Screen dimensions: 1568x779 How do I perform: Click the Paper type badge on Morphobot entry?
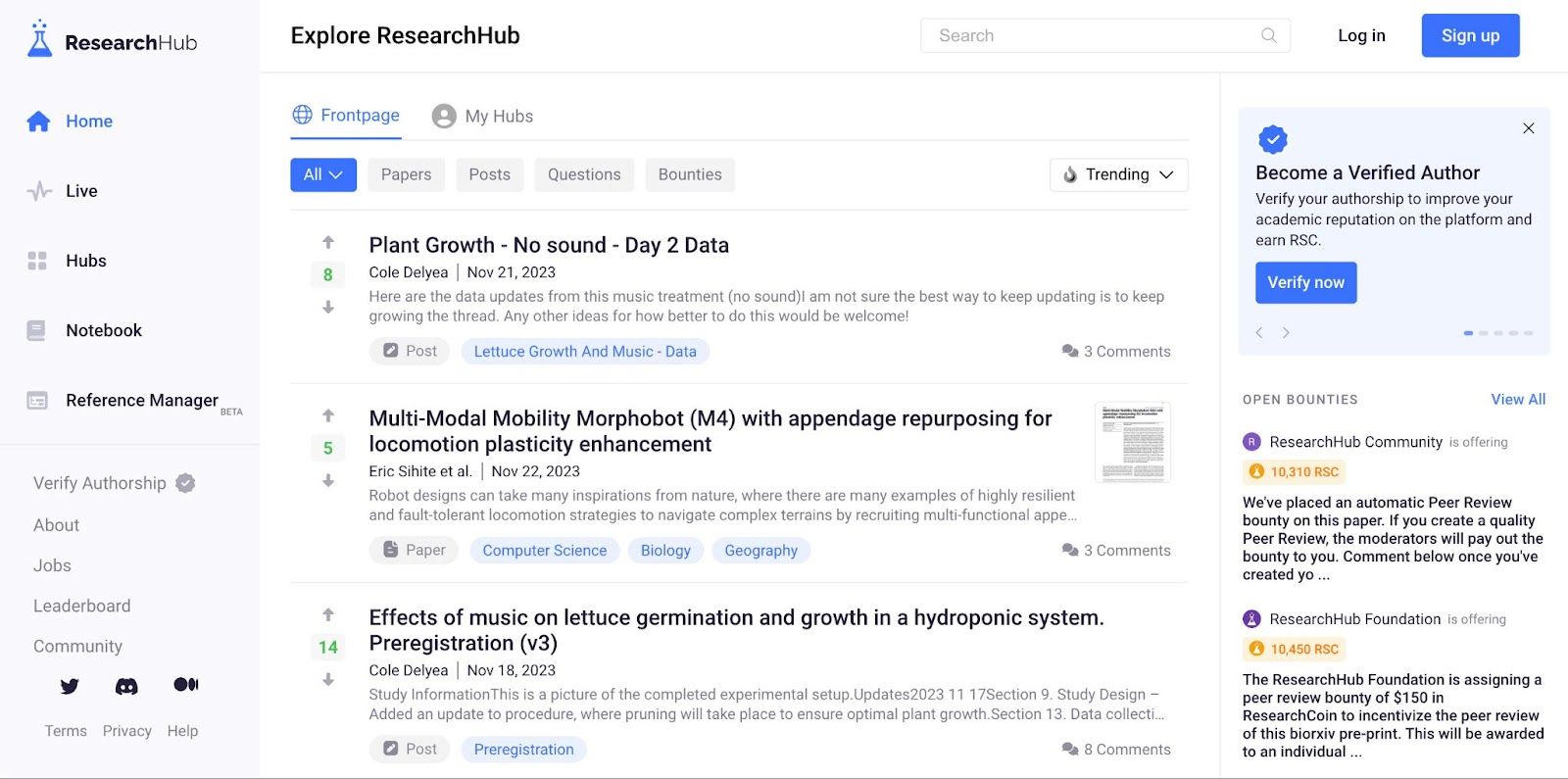coord(414,551)
